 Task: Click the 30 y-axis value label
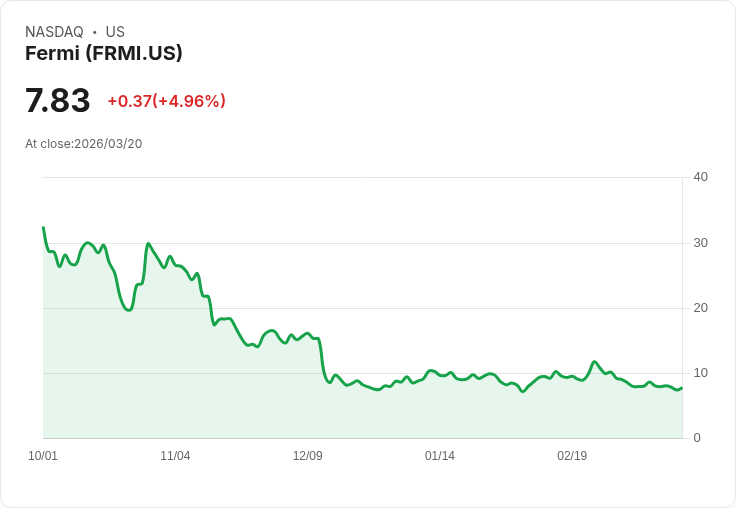tap(700, 243)
